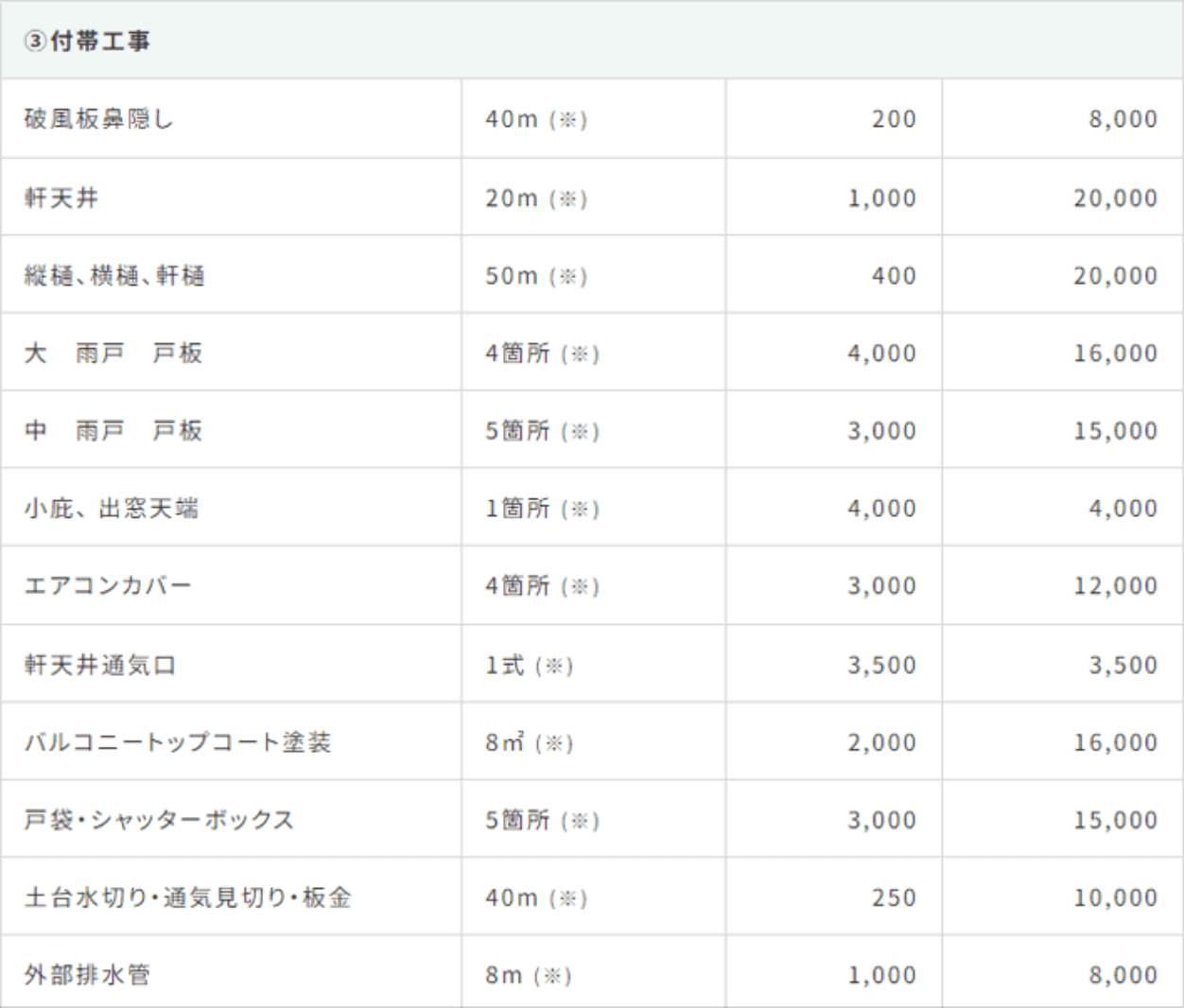Click the エアコンカバー row label
Viewport: 1184px width, 1008px height.
point(108,585)
